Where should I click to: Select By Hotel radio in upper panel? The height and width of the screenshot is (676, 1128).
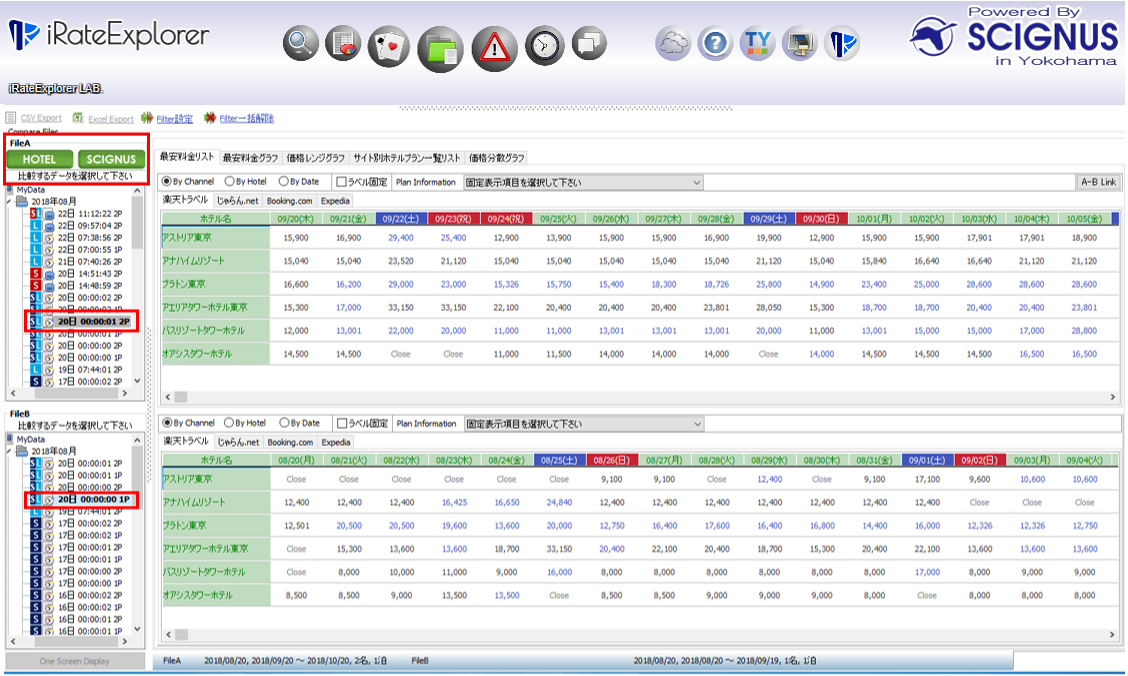click(230, 182)
